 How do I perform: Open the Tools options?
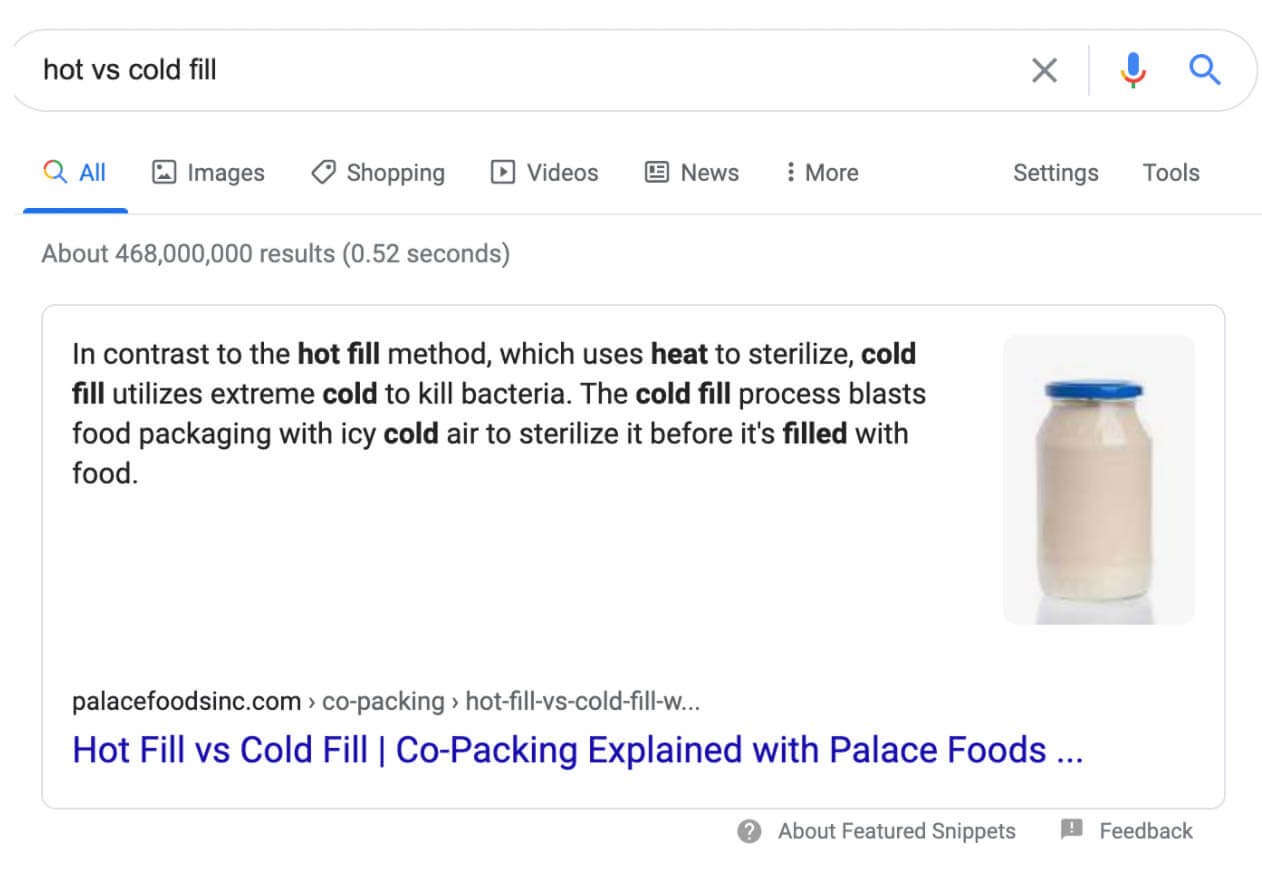[x=1171, y=173]
